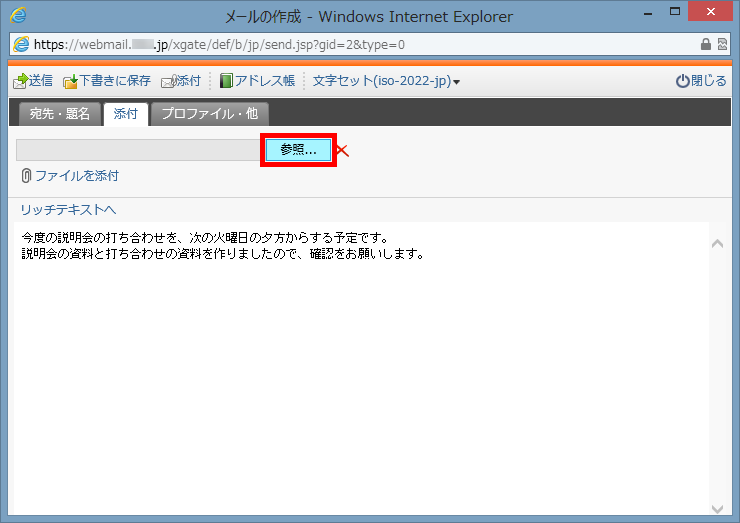Remove the attachment row with the red X
Screen dimensions: 740x523
pyautogui.click(x=342, y=151)
